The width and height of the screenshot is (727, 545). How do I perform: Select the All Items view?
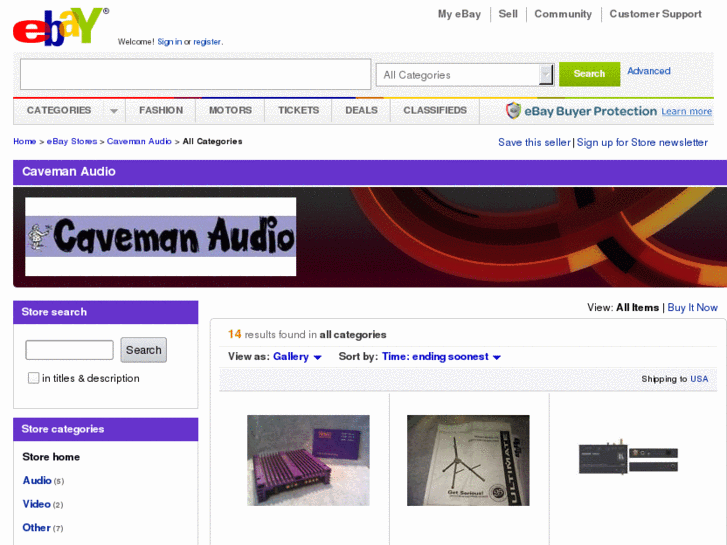tap(638, 308)
